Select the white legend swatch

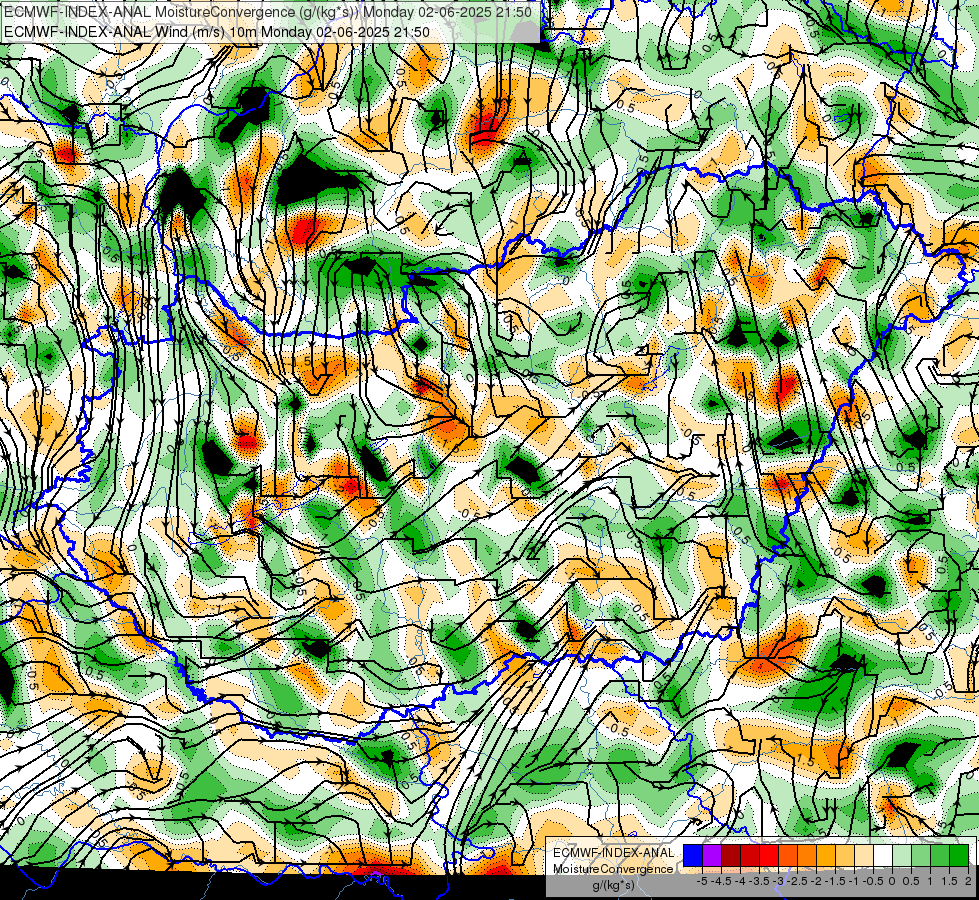[x=883, y=856]
